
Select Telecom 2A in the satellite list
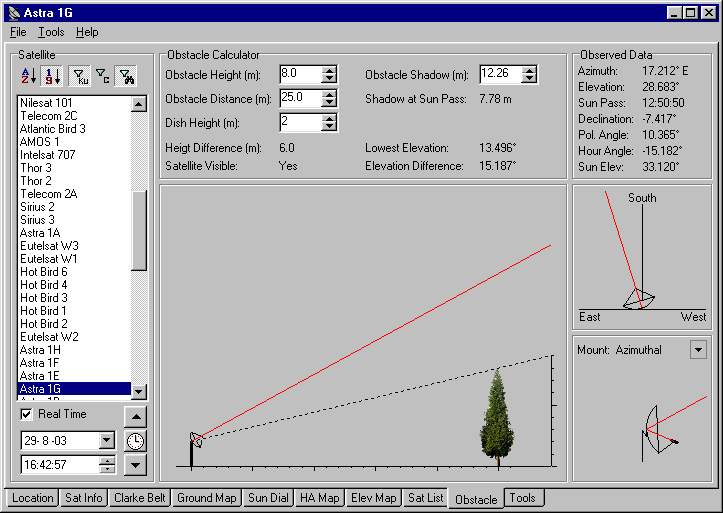coord(74,194)
